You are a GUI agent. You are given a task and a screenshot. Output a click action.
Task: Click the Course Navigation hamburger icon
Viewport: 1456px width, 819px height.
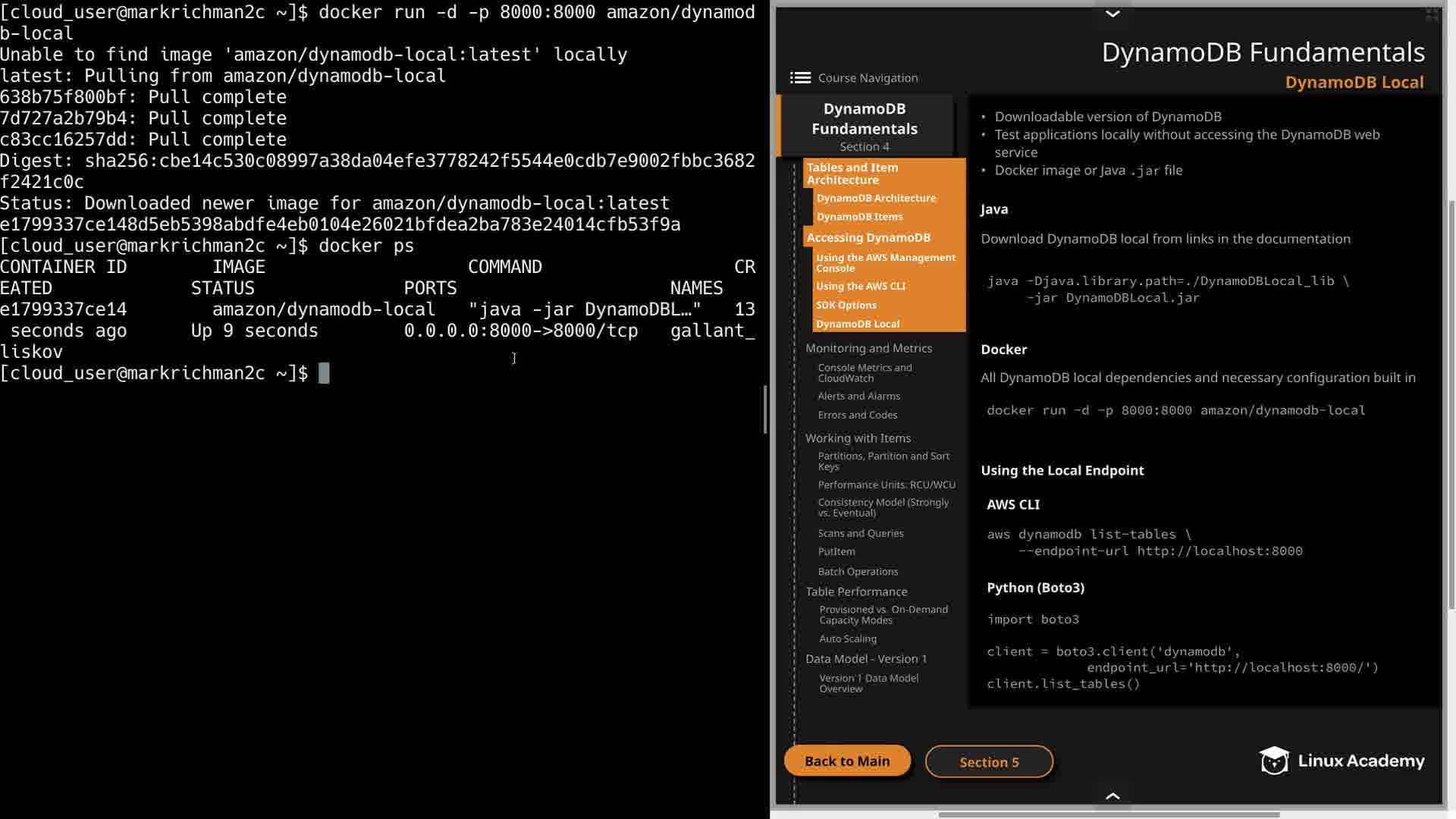800,77
